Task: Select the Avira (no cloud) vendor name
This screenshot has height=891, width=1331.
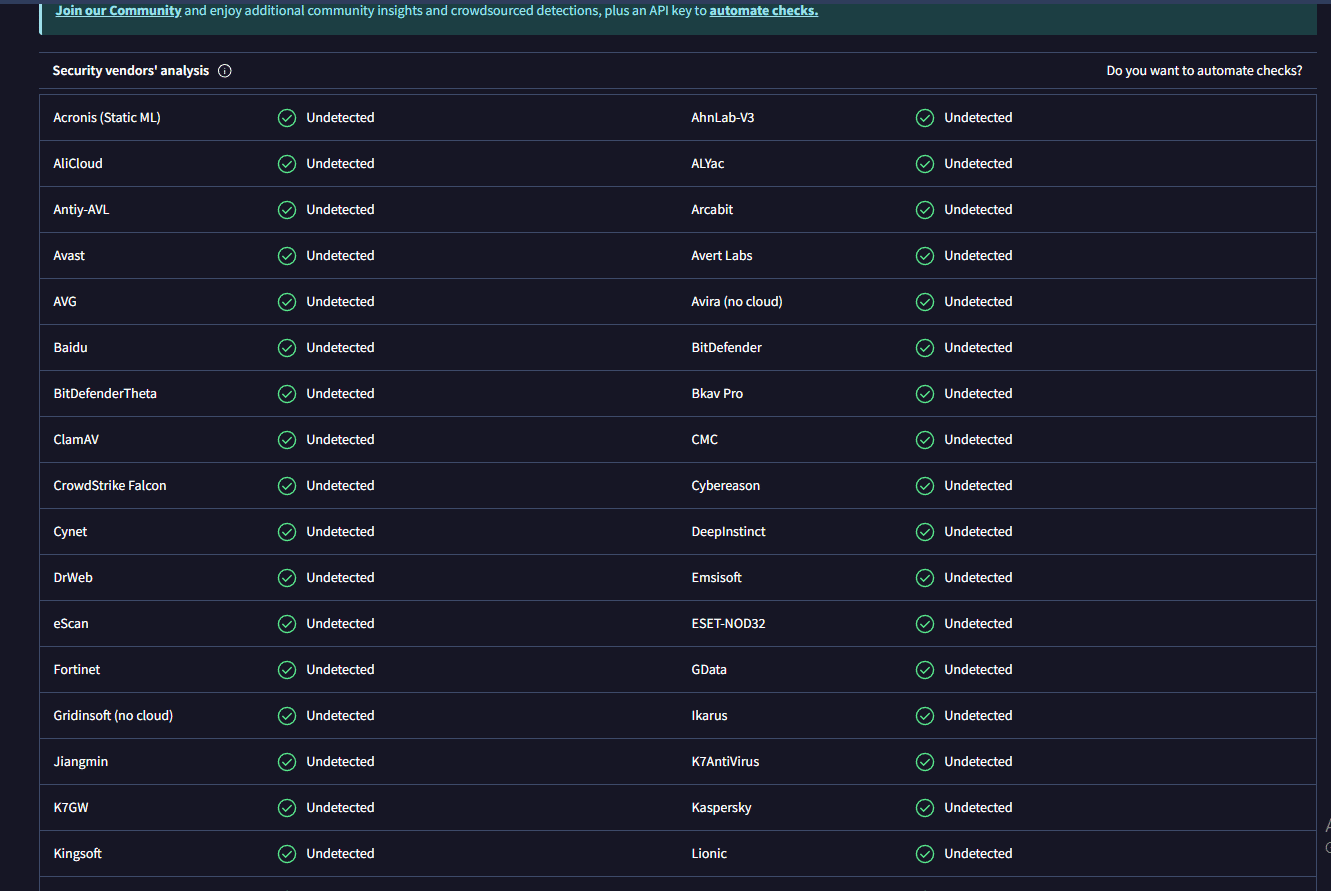Action: click(x=737, y=302)
